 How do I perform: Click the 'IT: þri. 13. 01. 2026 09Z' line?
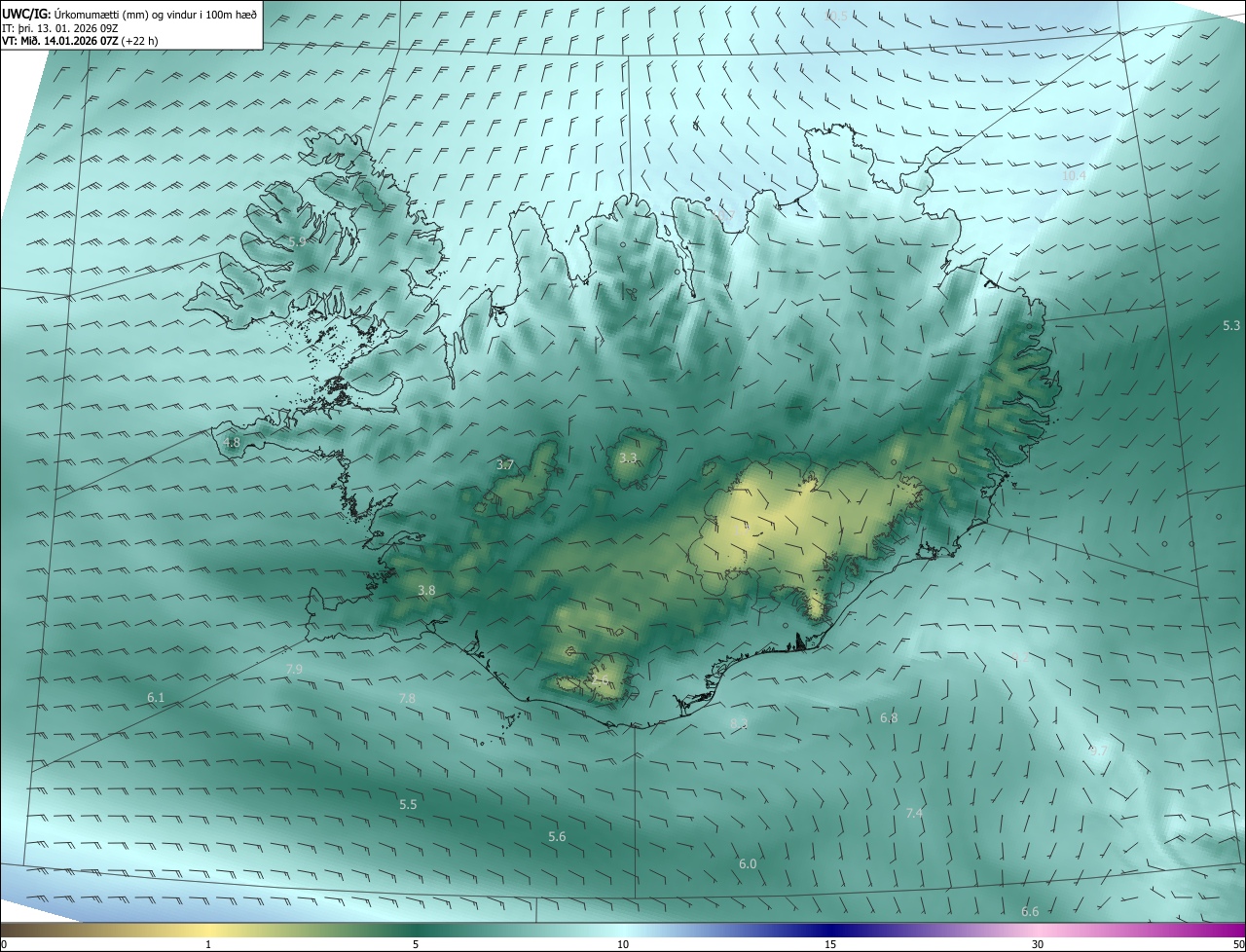pyautogui.click(x=60, y=27)
